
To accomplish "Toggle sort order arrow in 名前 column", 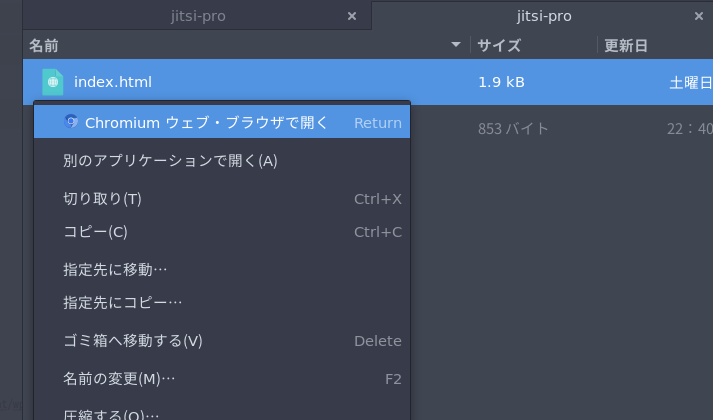I will point(456,45).
